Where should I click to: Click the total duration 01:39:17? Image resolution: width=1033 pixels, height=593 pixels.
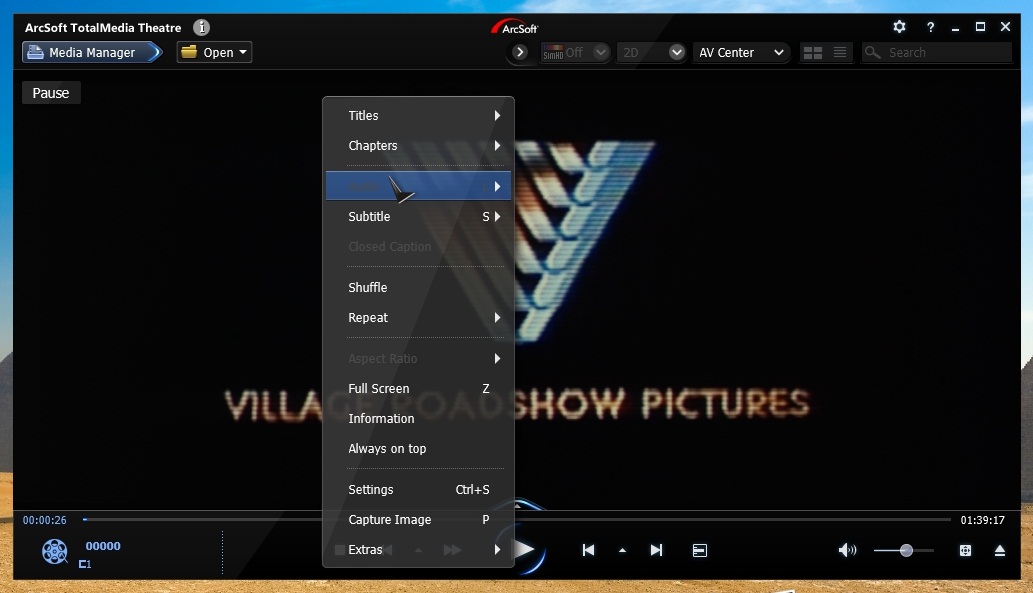pos(982,520)
